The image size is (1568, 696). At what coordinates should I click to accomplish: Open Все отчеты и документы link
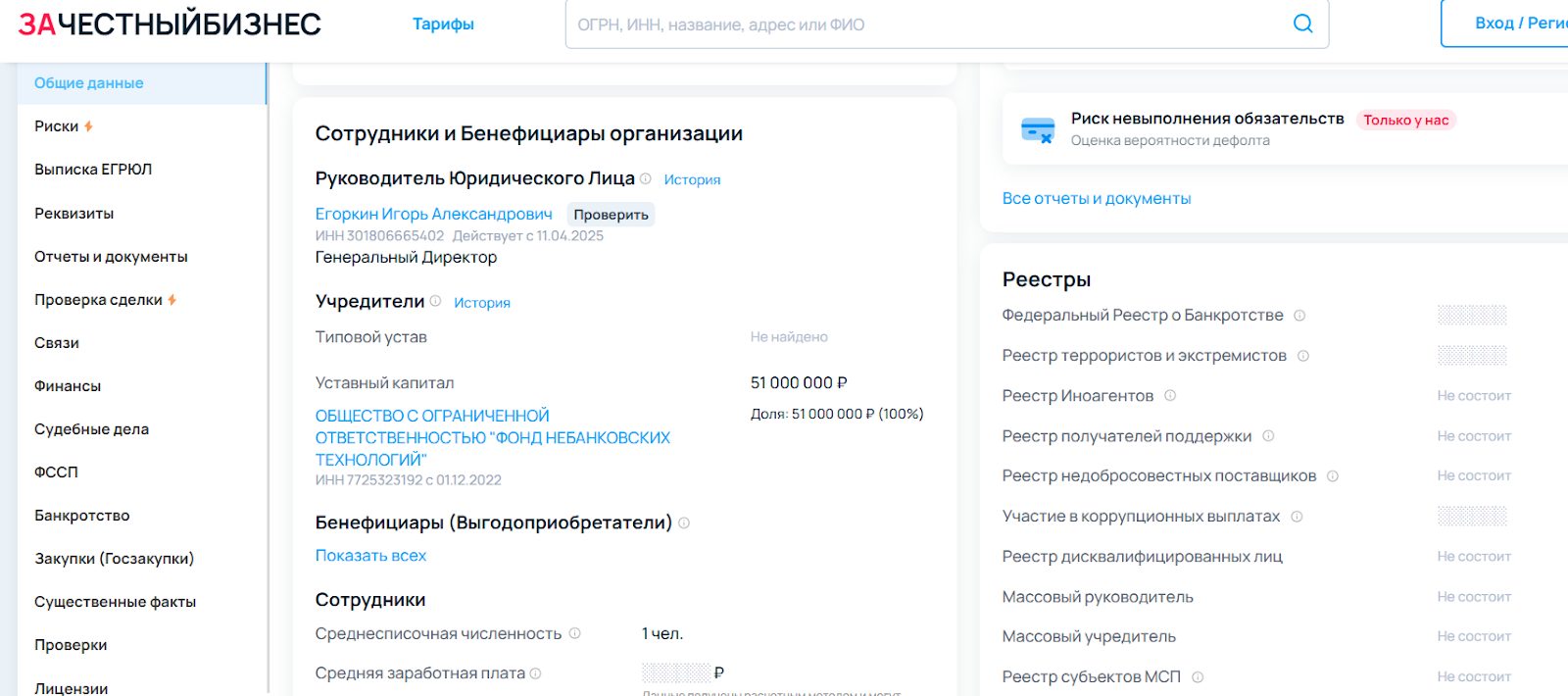1097,198
